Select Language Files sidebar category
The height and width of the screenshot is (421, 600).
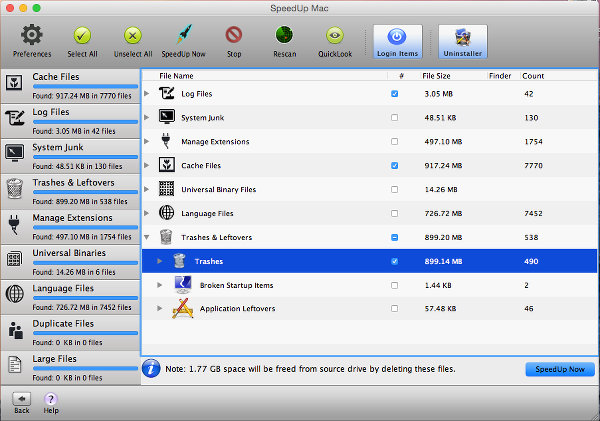(x=70, y=297)
